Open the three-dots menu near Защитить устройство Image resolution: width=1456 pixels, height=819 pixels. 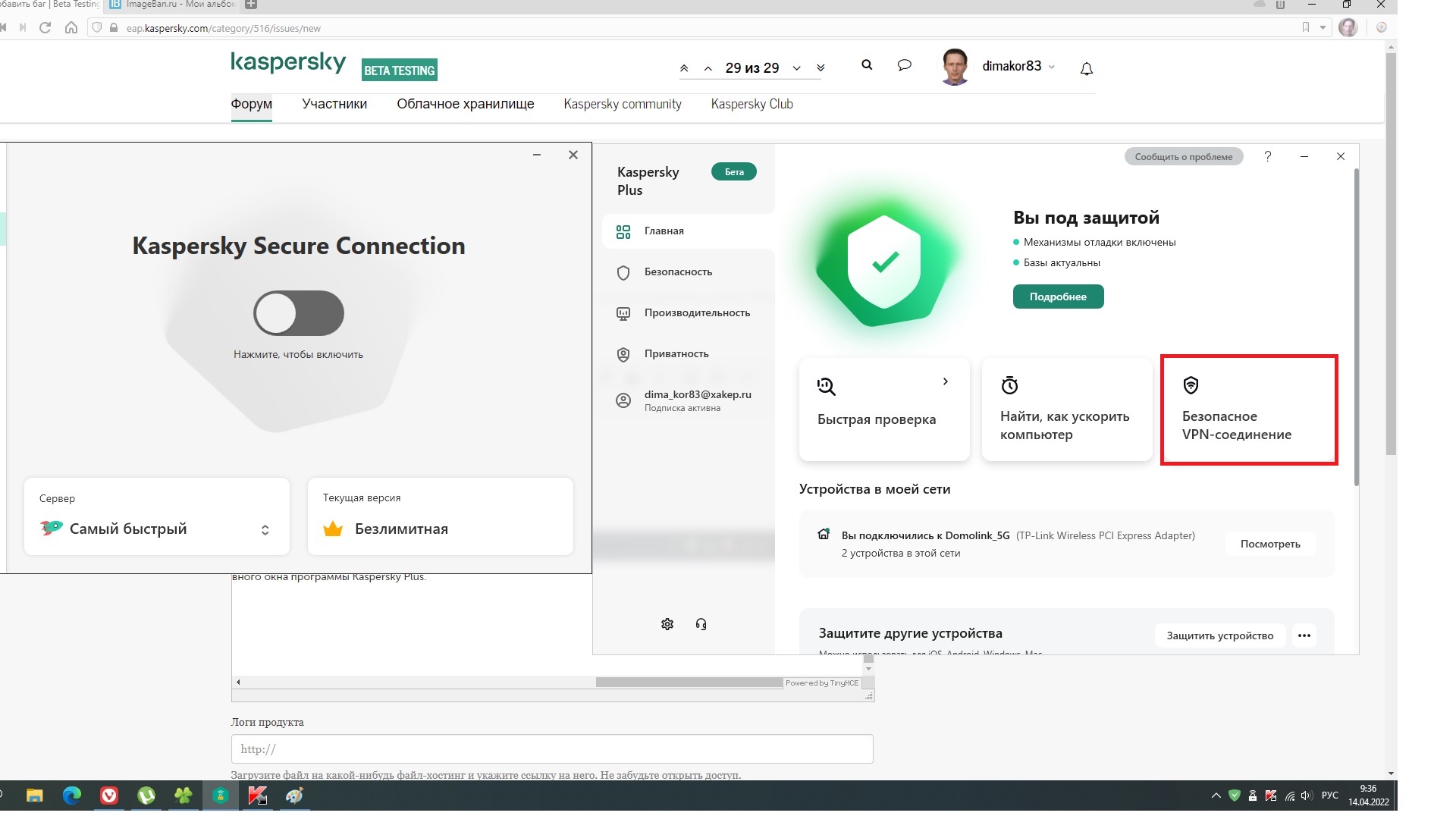tap(1304, 635)
